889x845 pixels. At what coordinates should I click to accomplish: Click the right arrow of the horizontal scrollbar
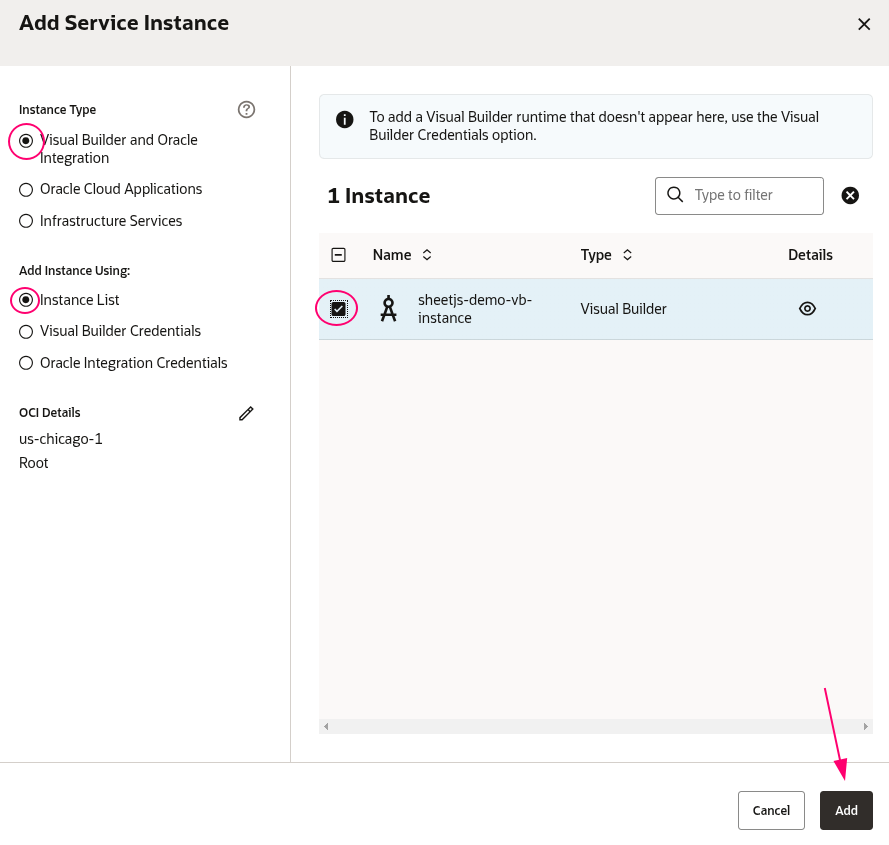point(866,724)
